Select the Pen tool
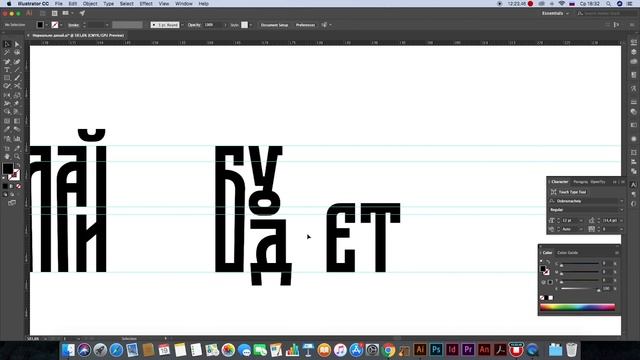 (x=7, y=62)
